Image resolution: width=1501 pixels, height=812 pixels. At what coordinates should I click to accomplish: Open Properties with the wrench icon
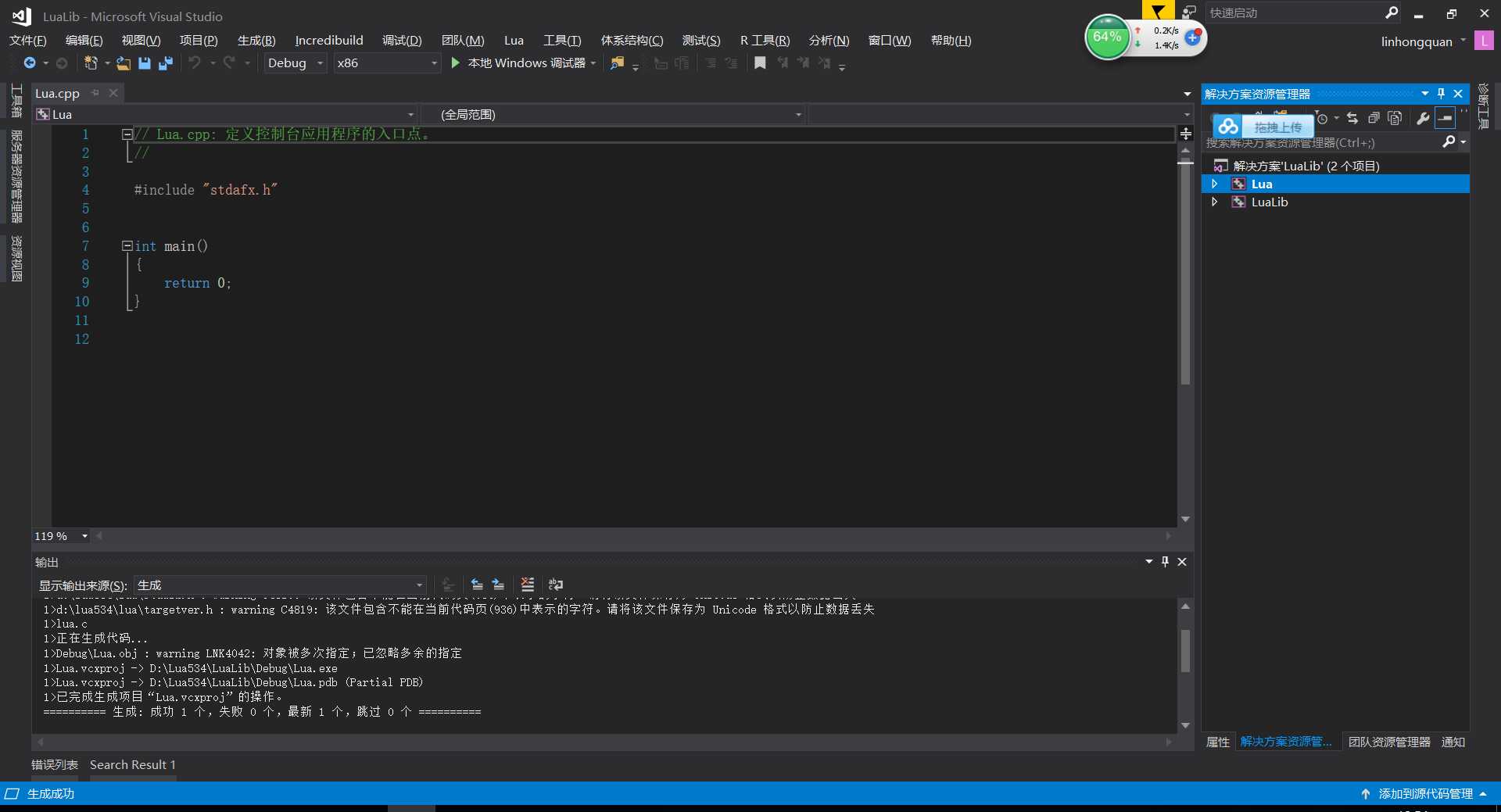[x=1423, y=118]
